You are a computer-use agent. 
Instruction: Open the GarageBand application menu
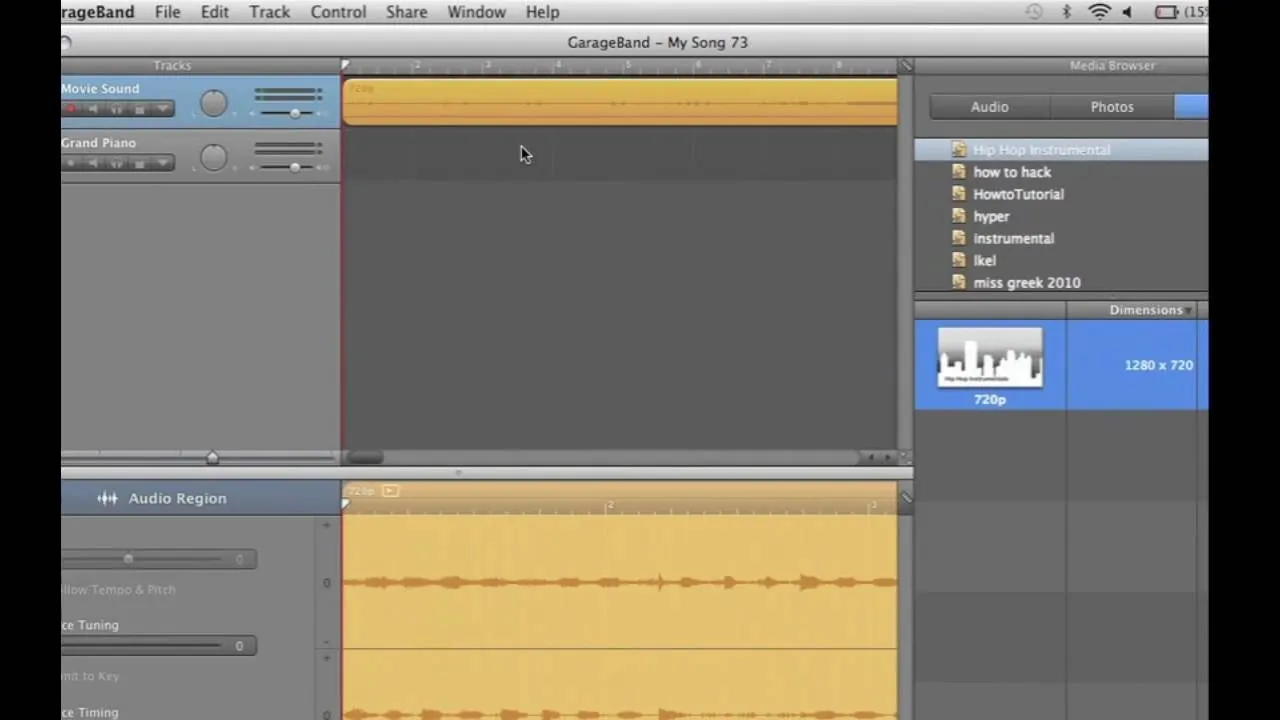98,12
